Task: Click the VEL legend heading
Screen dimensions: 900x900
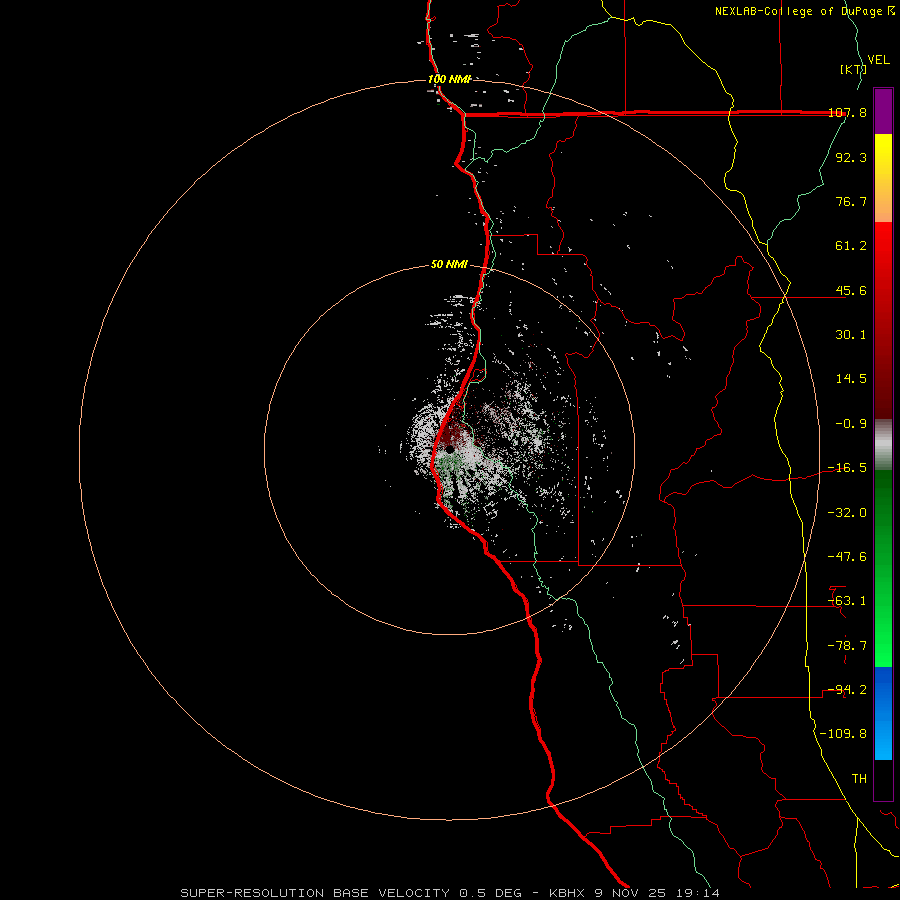Action: pyautogui.click(x=879, y=60)
